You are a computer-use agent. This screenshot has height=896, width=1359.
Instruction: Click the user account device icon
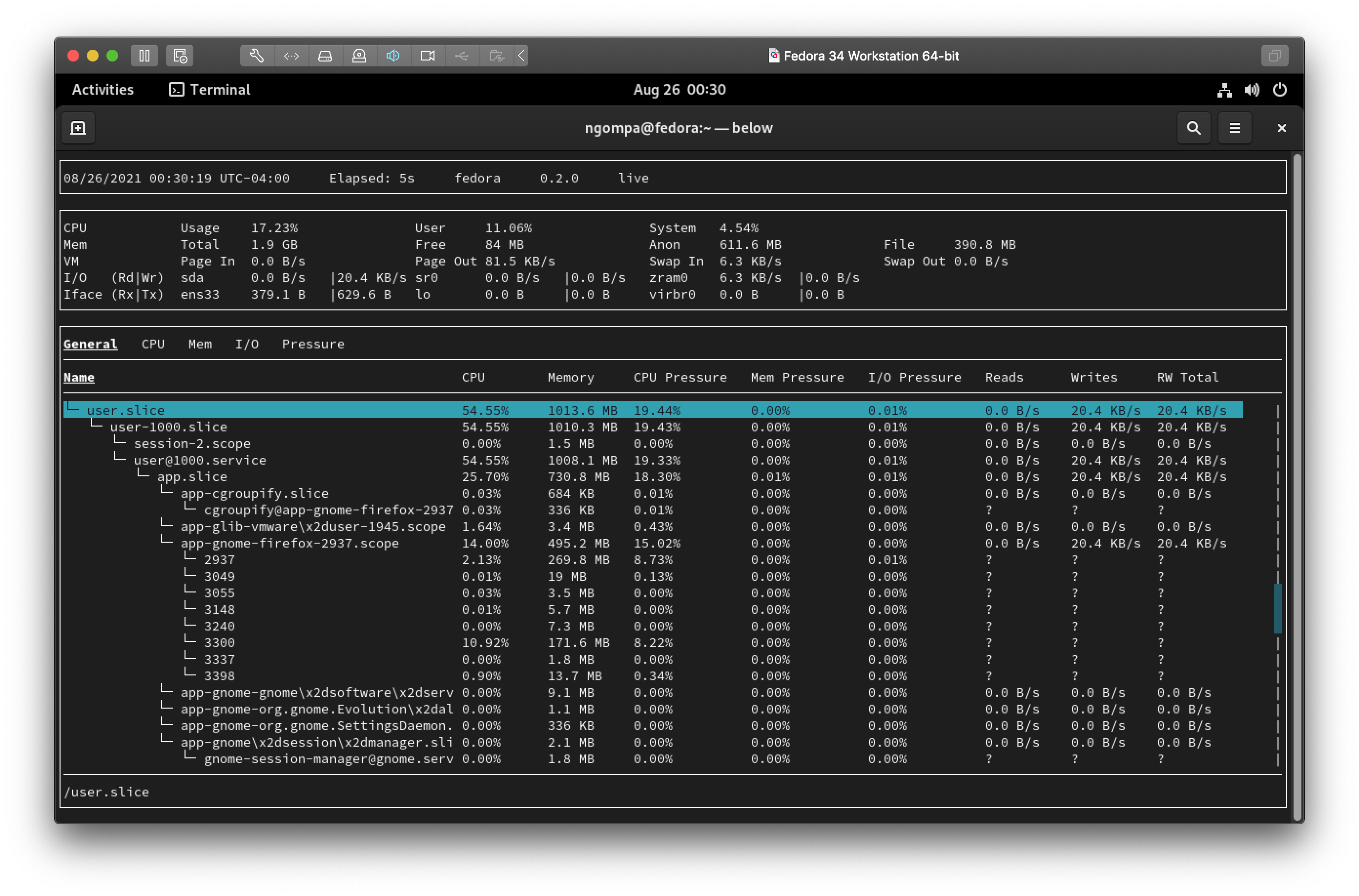click(359, 56)
